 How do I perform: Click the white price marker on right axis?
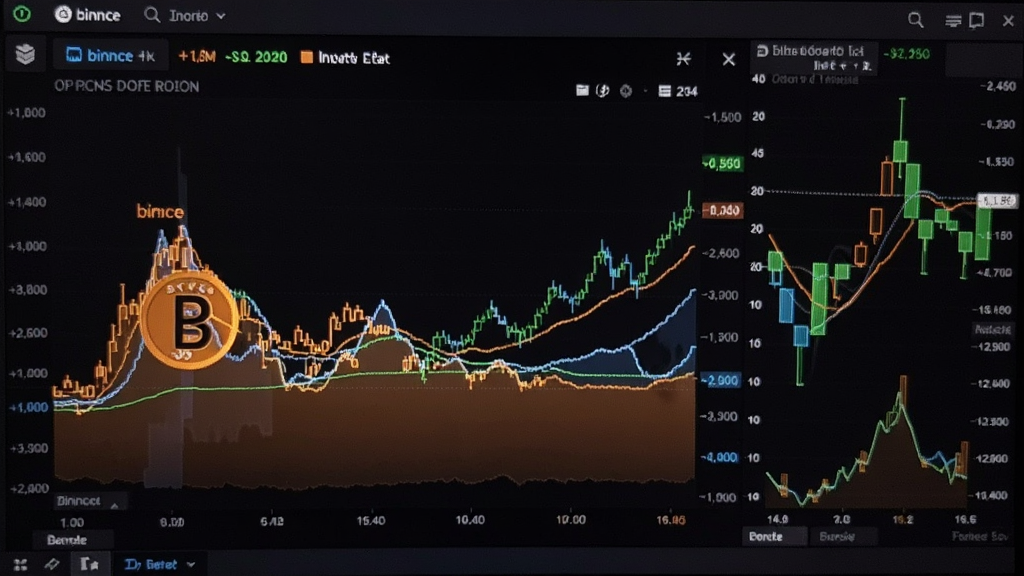(998, 200)
